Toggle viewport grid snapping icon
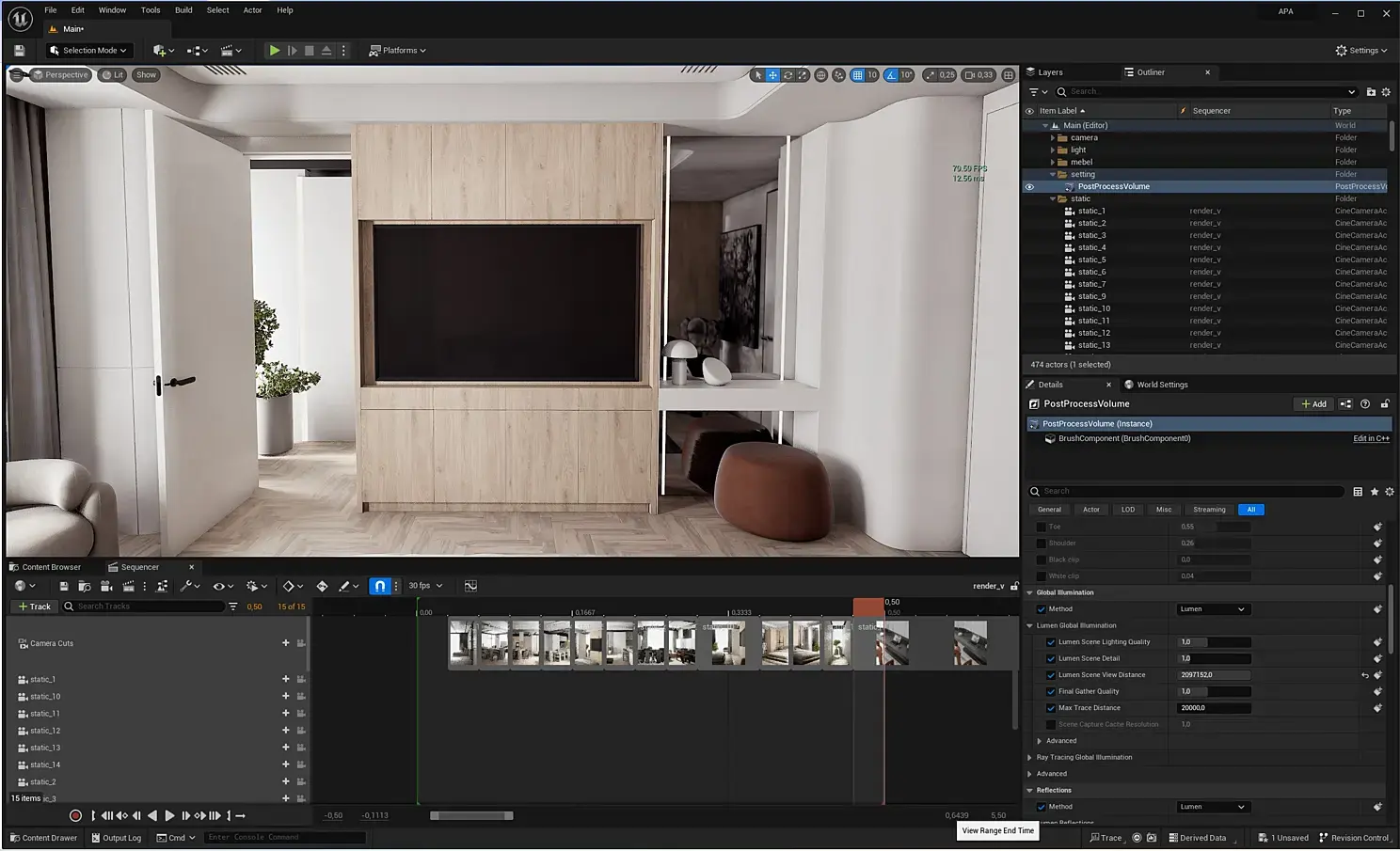This screenshot has width=1400, height=851. [857, 75]
